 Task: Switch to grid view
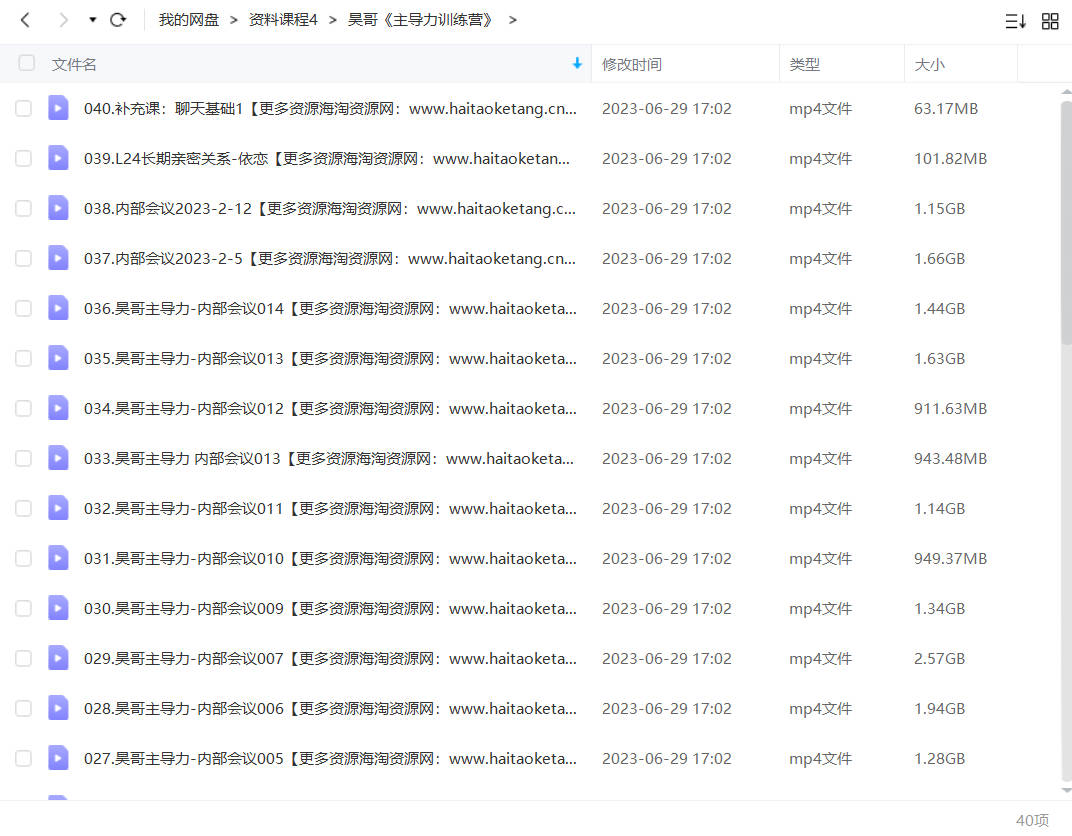tap(1049, 21)
